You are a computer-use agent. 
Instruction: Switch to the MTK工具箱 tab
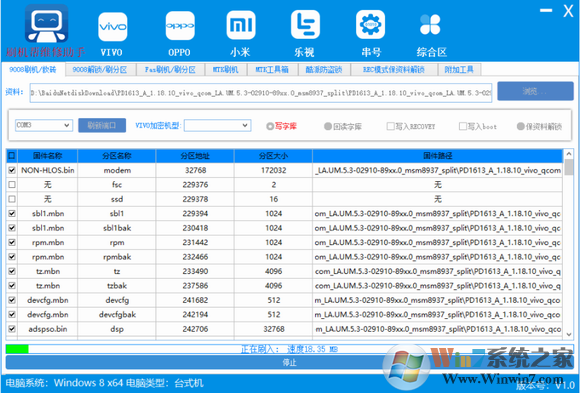click(x=272, y=70)
